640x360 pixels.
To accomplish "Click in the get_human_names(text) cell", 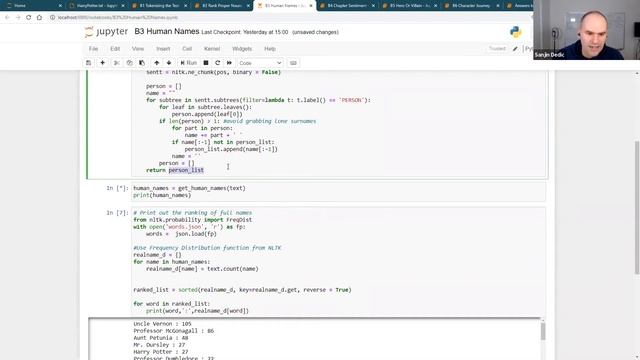I will (338, 192).
